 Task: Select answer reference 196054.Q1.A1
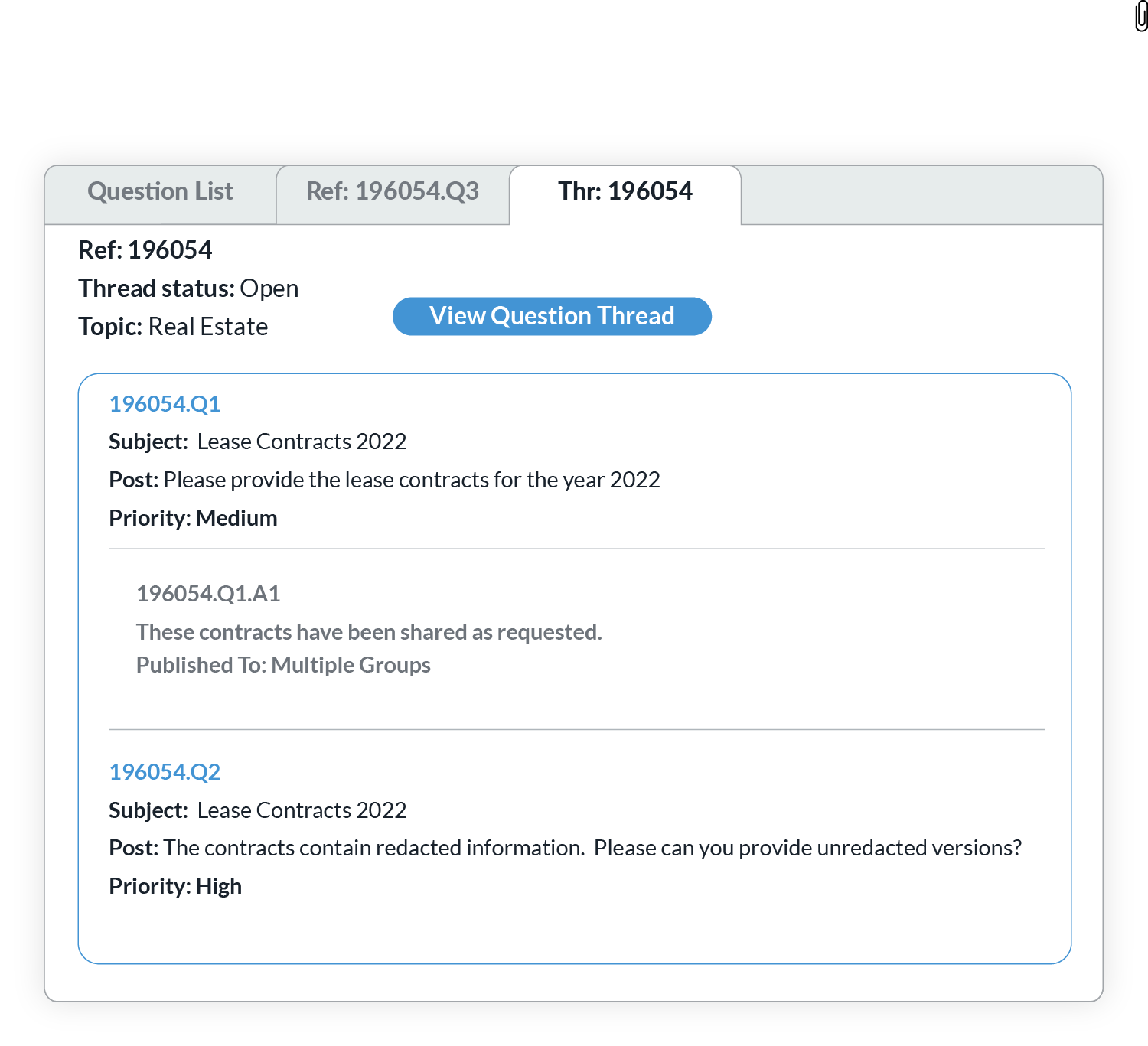click(x=208, y=594)
